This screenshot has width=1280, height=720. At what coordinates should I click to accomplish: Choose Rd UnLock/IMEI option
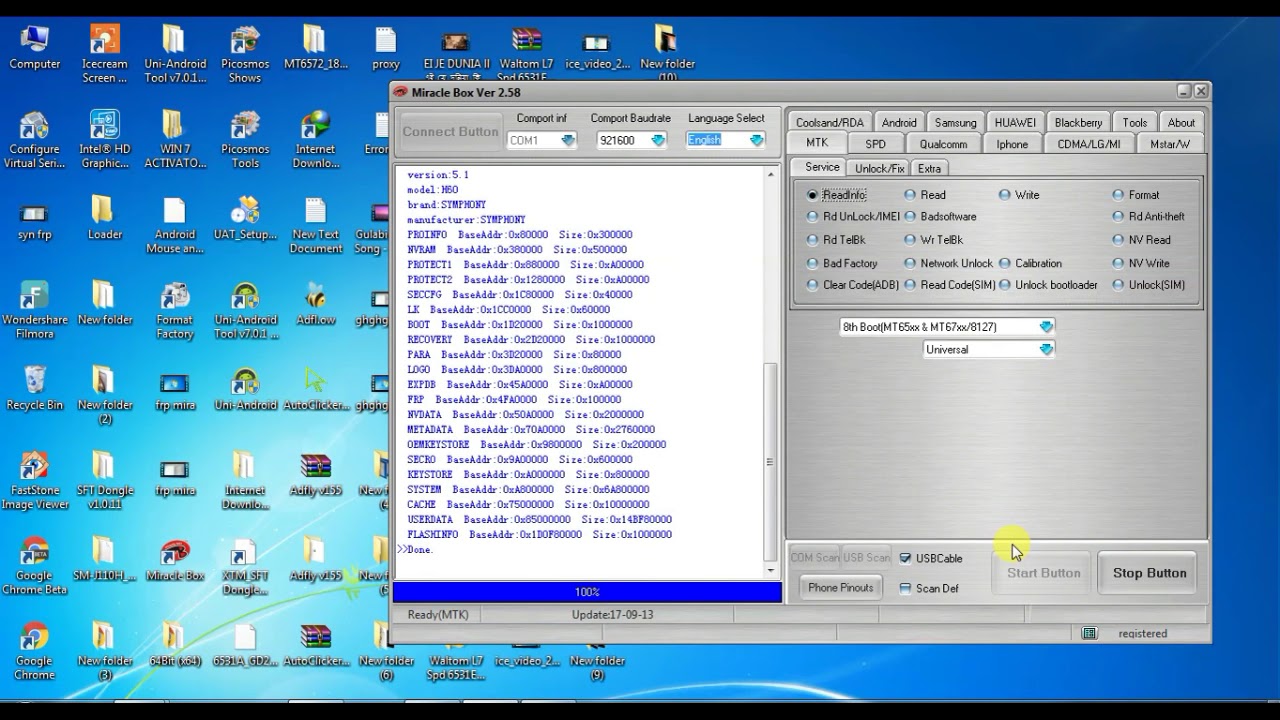click(x=853, y=216)
